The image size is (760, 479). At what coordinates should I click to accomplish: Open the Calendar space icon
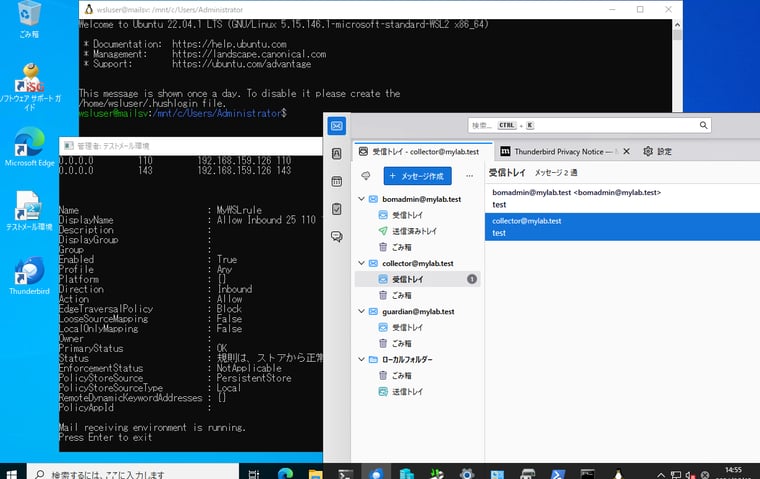click(336, 181)
